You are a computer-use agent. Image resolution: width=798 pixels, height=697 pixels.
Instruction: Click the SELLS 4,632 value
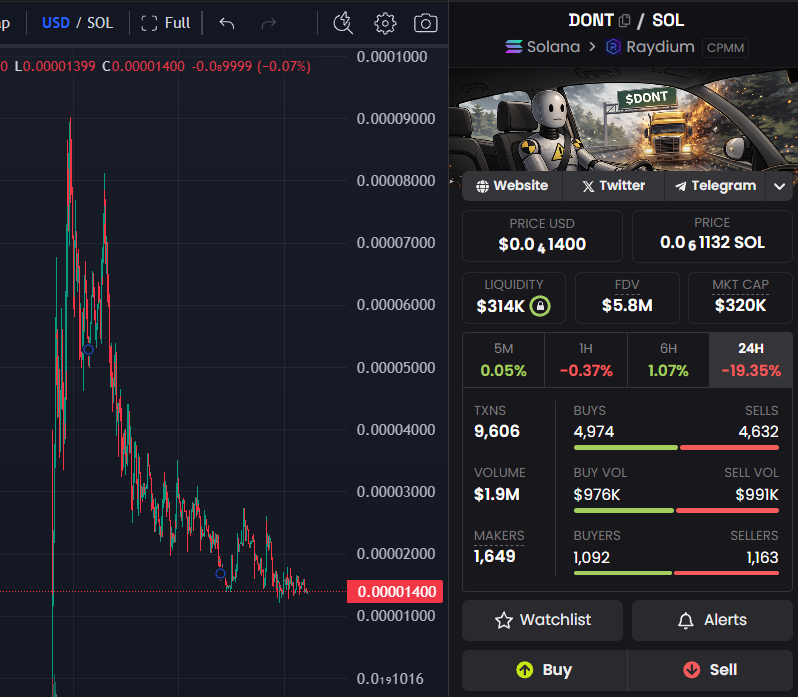click(x=758, y=432)
